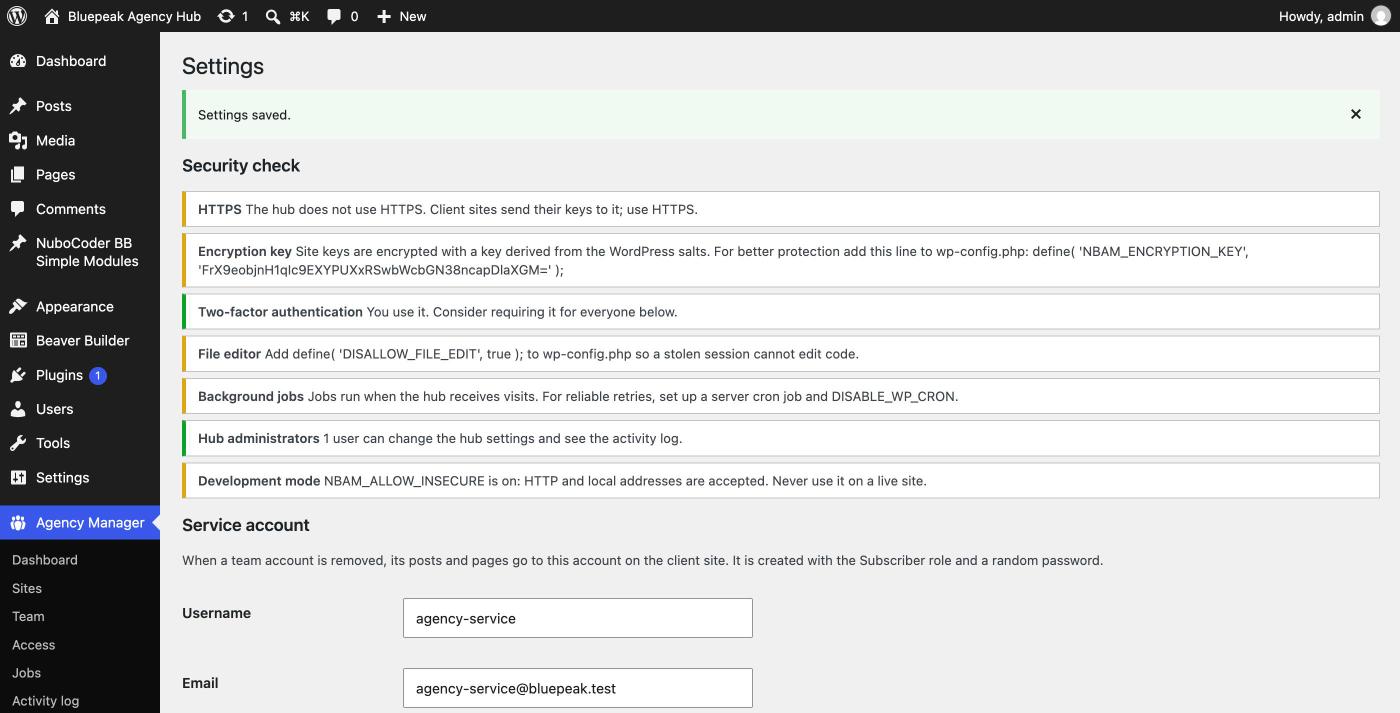The image size is (1400, 713).
Task: Click the Tools wrench icon
Action: tap(18, 443)
